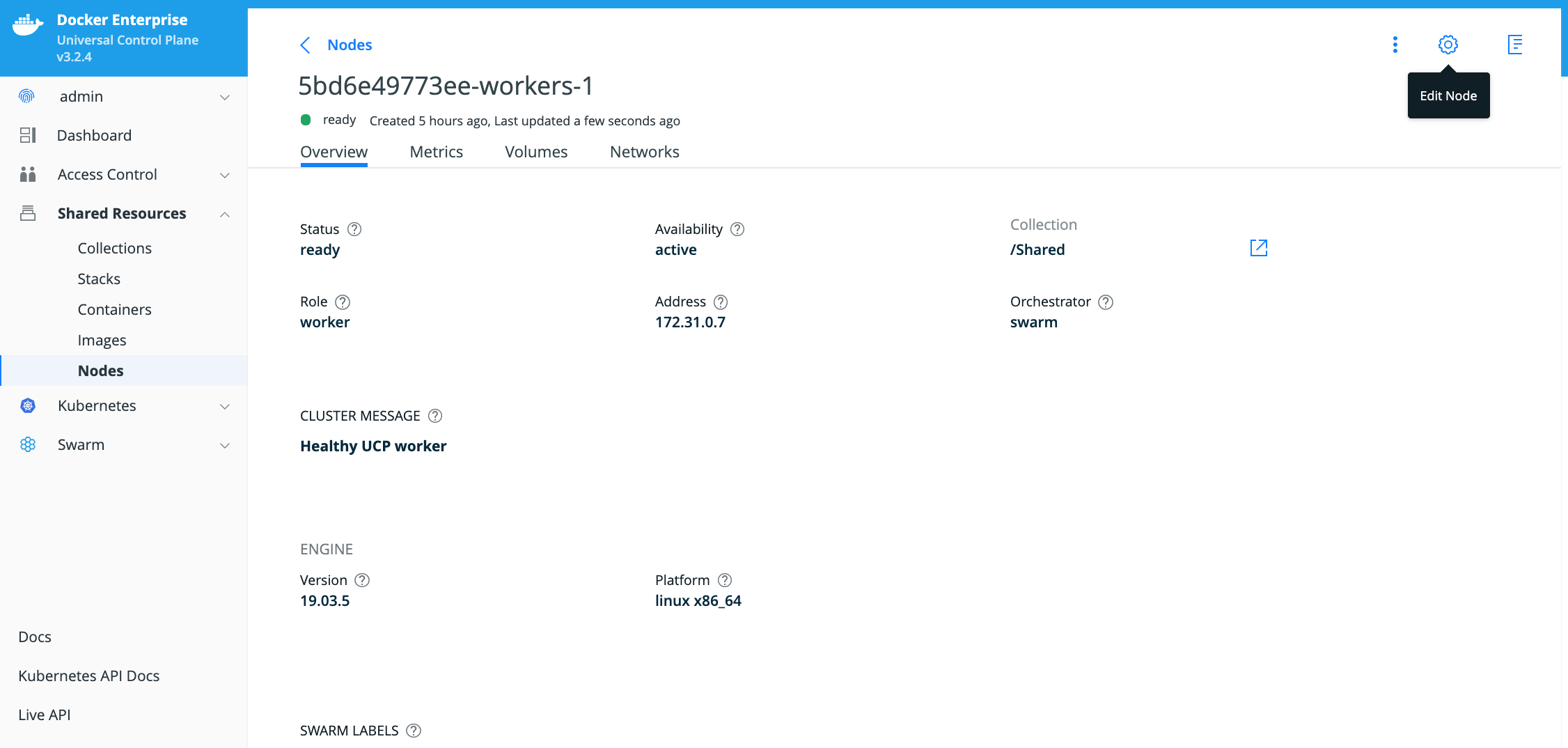Image resolution: width=1568 pixels, height=748 pixels.
Task: Switch to the Metrics tab
Action: pos(437,152)
